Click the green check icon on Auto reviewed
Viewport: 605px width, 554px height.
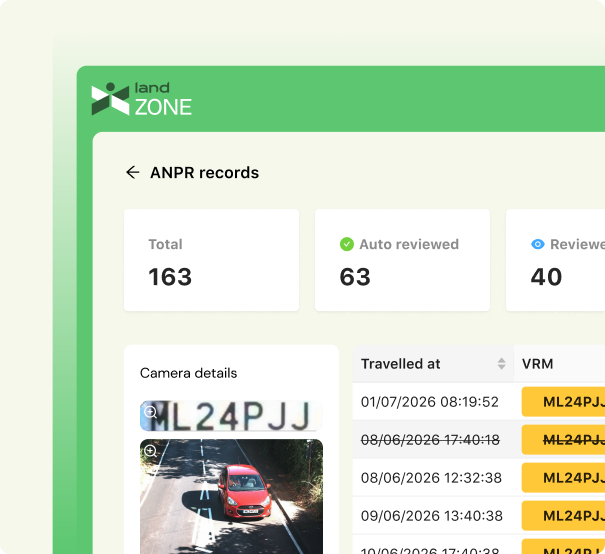346,244
